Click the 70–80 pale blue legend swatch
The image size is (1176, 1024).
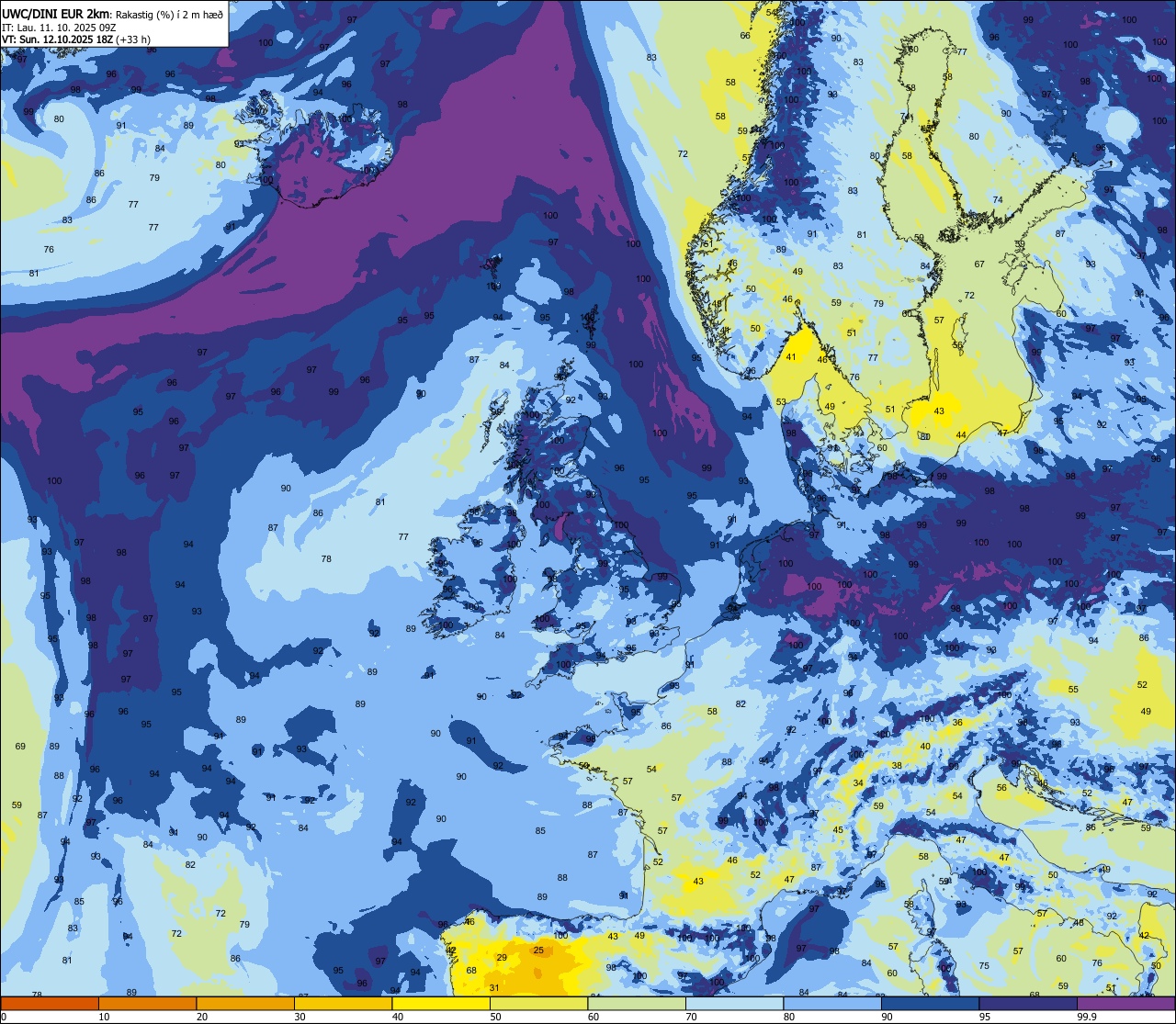[x=734, y=1003]
